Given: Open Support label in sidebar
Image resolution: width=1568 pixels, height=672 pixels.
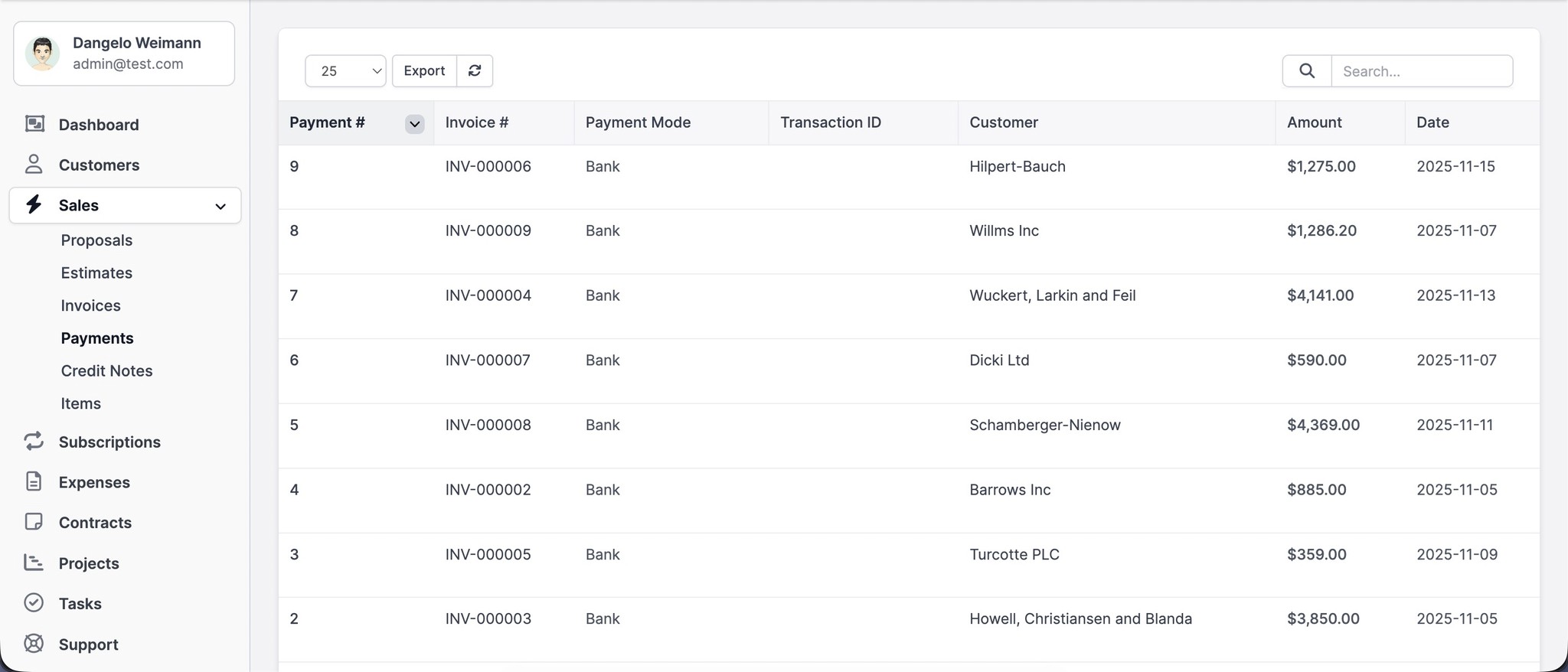Looking at the screenshot, I should [89, 644].
